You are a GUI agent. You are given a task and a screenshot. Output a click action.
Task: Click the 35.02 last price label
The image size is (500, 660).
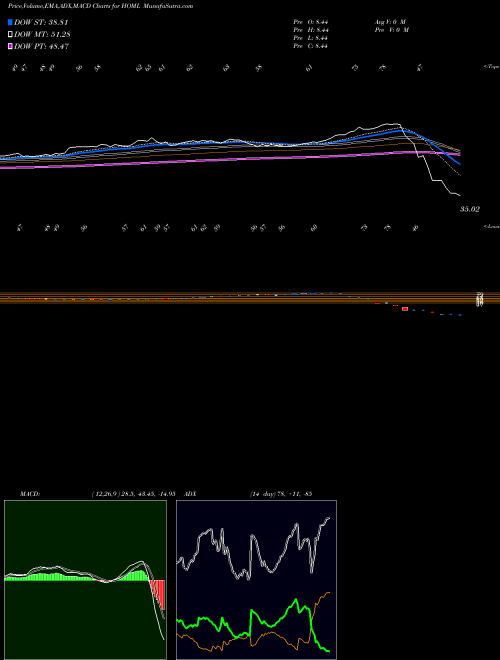coord(470,209)
